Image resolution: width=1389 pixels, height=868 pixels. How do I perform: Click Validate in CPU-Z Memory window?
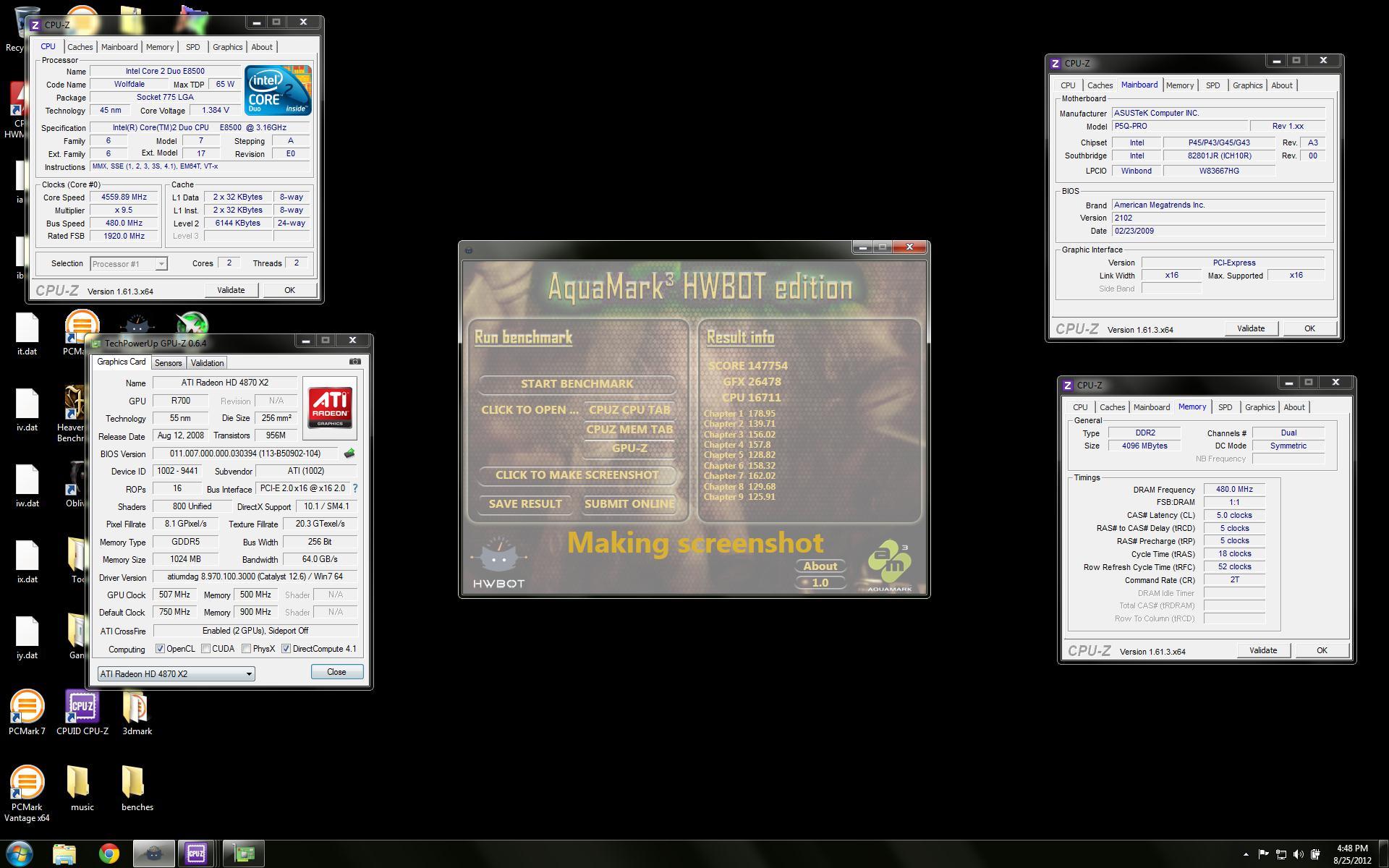pos(1262,650)
